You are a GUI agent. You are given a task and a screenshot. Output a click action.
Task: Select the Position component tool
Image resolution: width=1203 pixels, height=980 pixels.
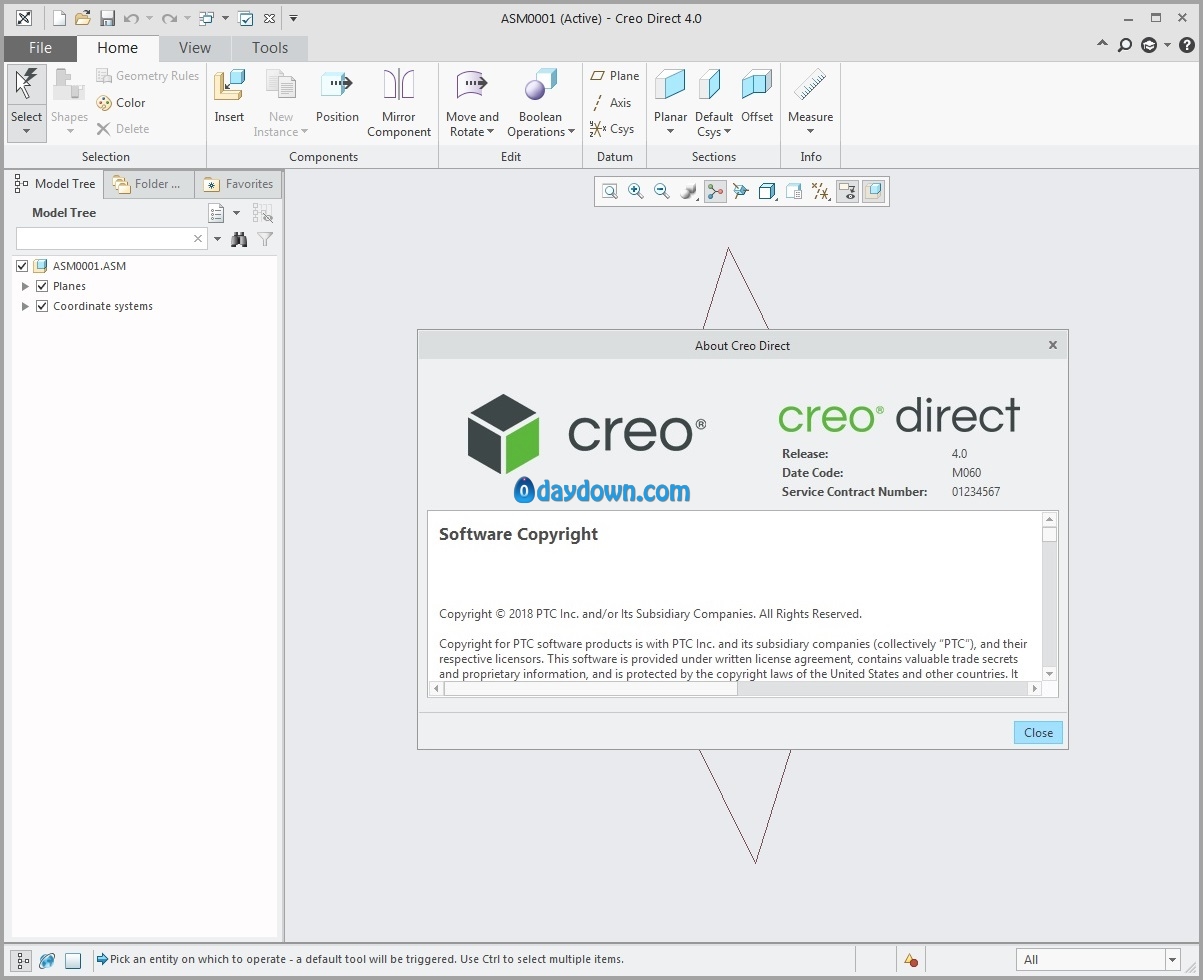(x=337, y=97)
